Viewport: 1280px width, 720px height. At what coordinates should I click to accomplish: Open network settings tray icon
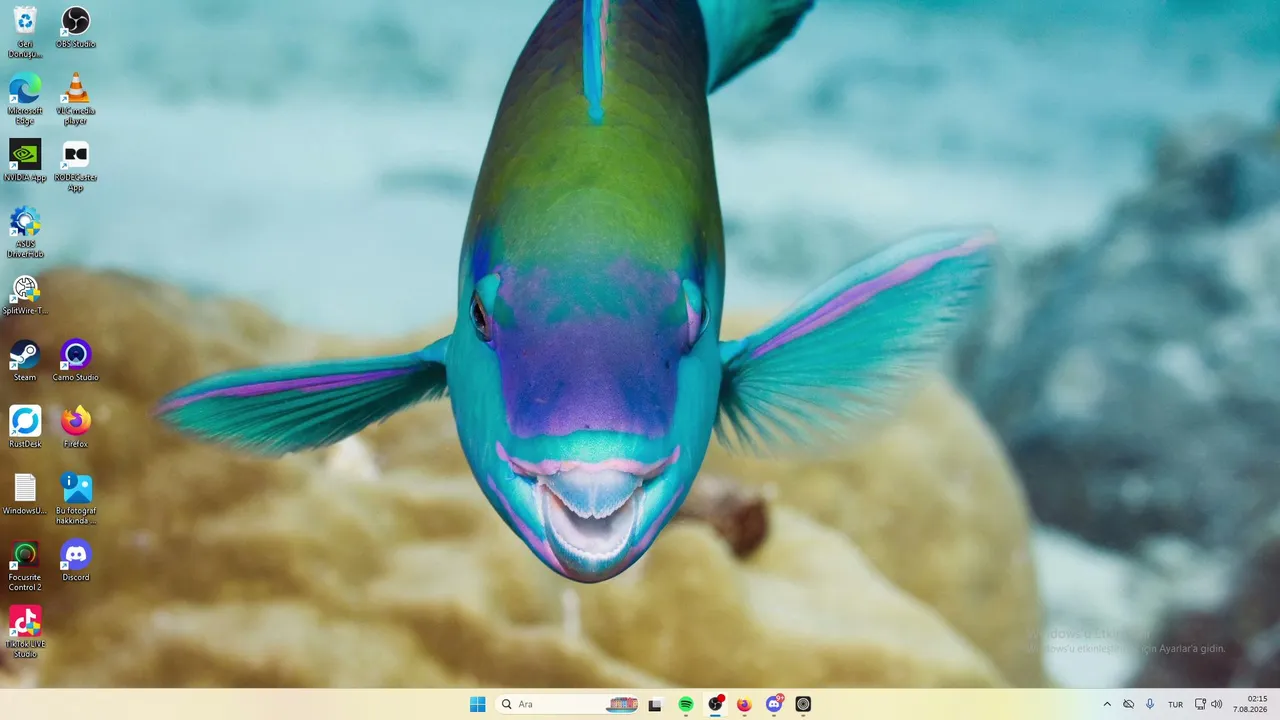click(x=1201, y=704)
